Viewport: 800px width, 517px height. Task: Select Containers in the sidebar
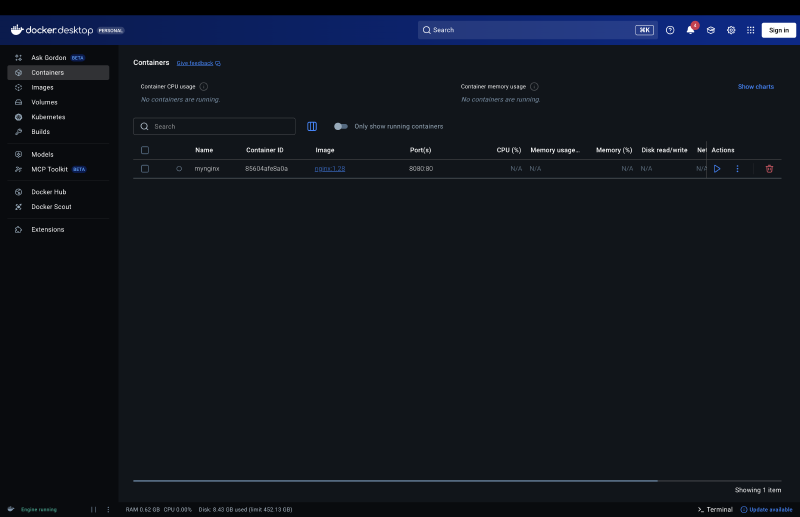coord(58,72)
